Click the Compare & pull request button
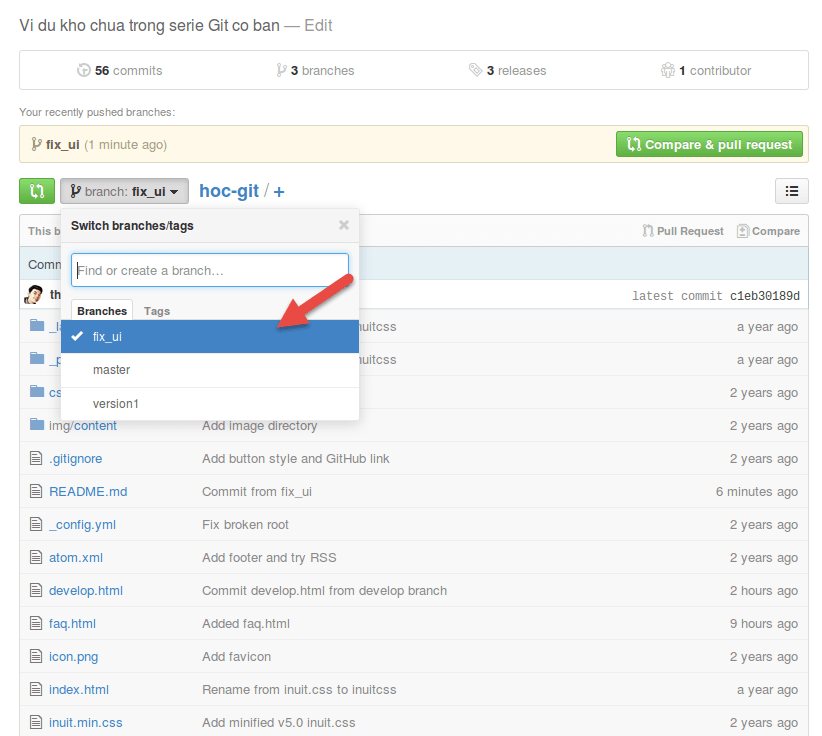 [709, 144]
